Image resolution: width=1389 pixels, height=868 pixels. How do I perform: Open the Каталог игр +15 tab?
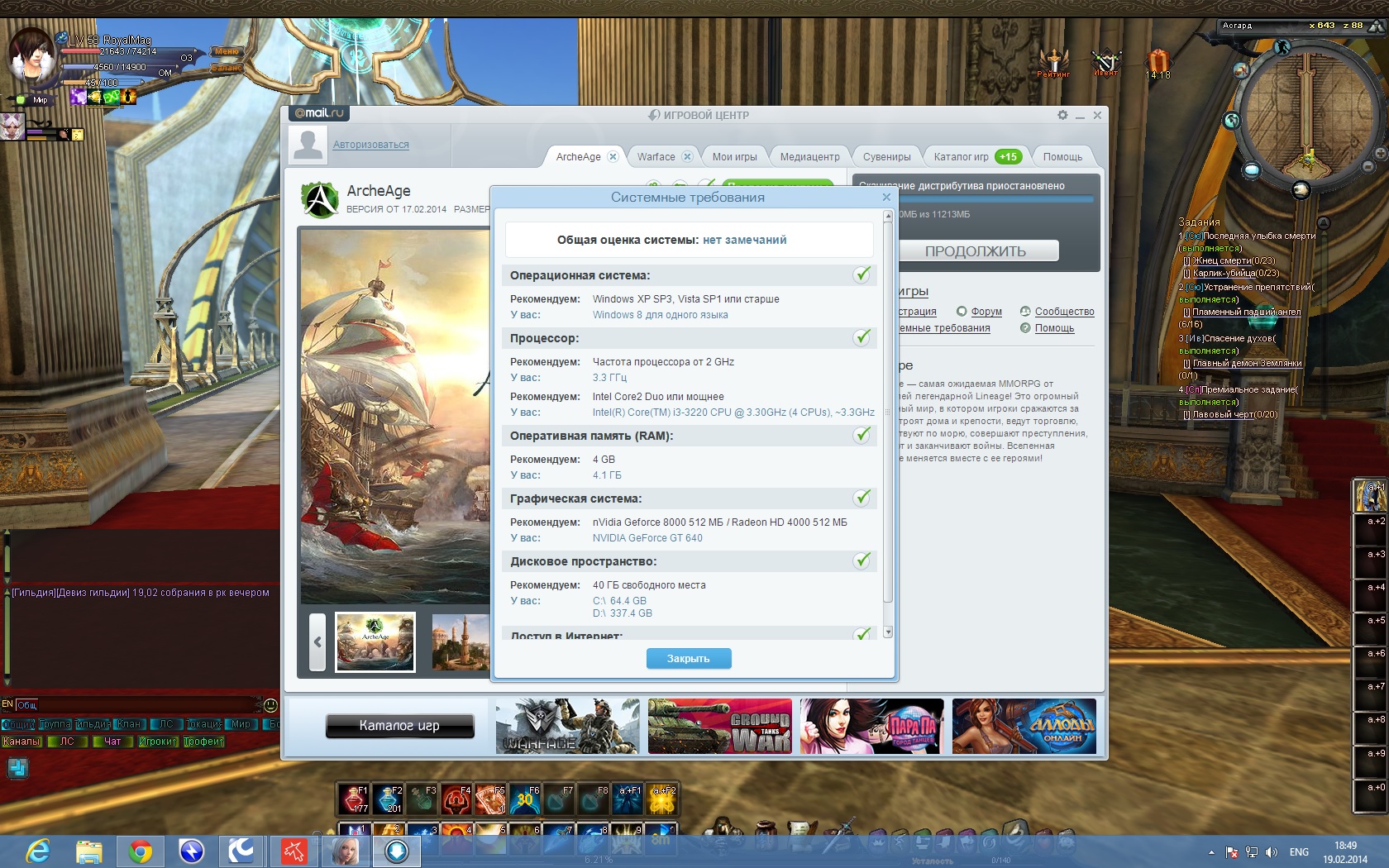pyautogui.click(x=977, y=156)
